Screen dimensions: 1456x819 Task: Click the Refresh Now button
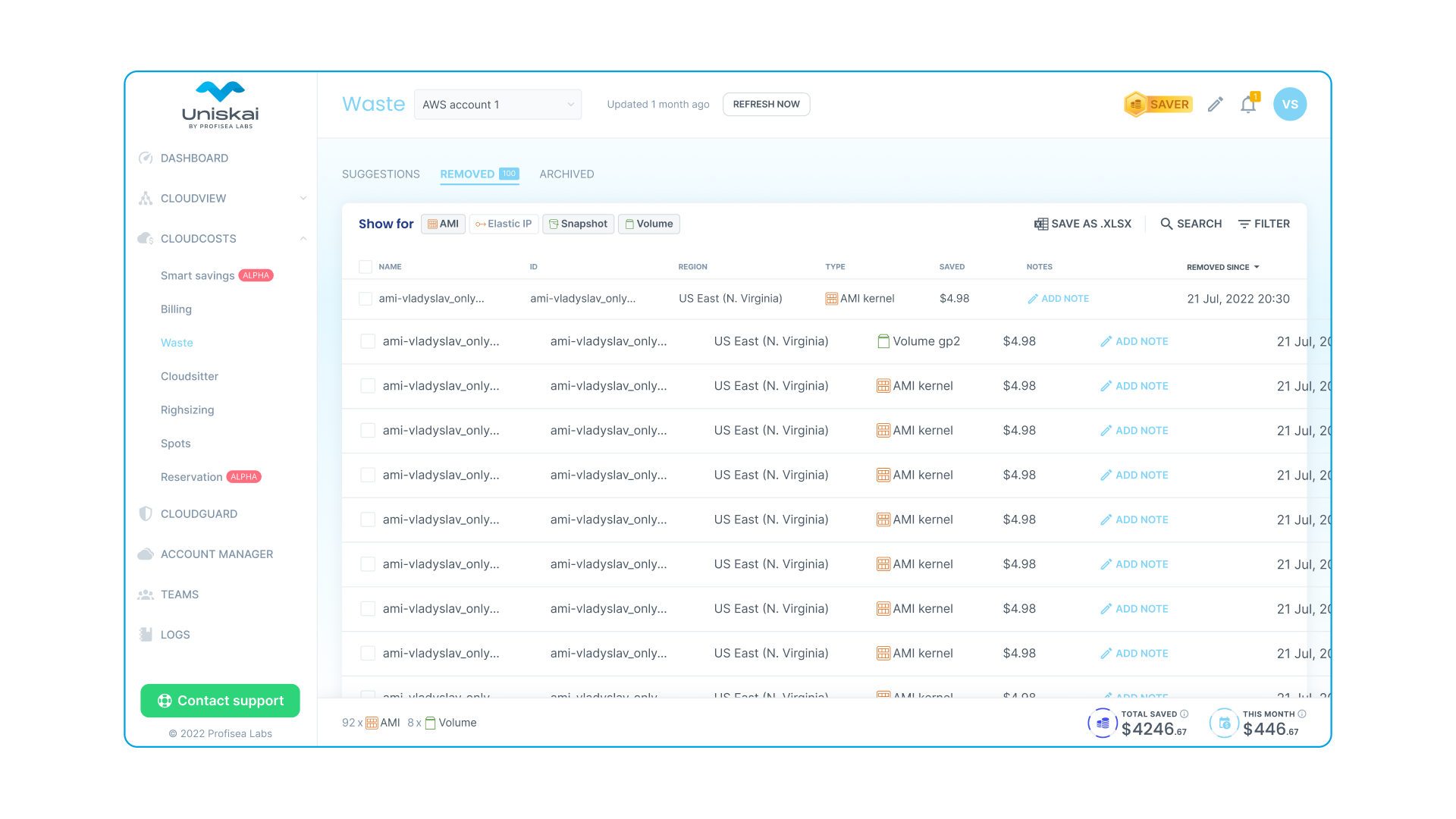pyautogui.click(x=766, y=104)
